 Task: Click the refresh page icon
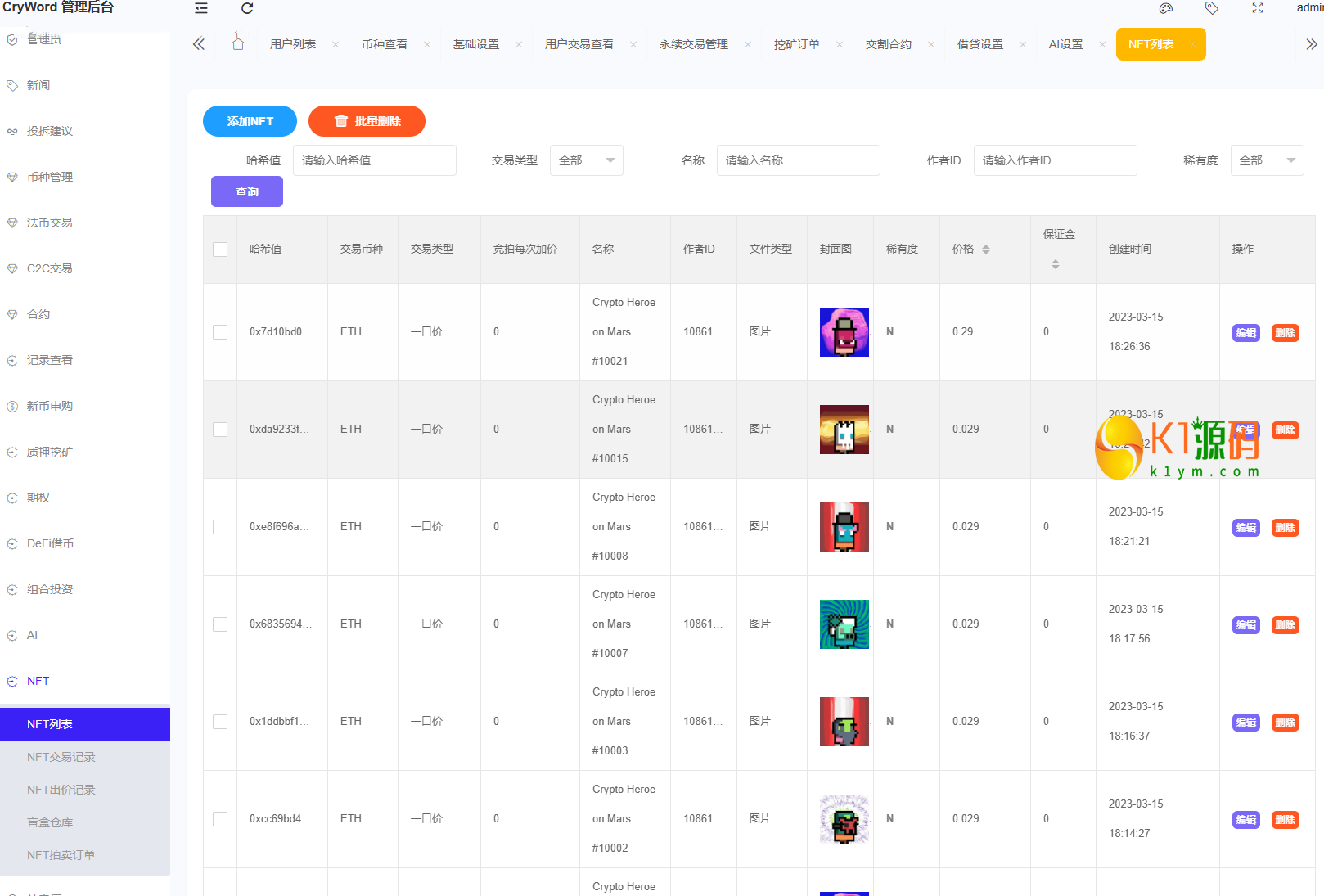coord(247,8)
